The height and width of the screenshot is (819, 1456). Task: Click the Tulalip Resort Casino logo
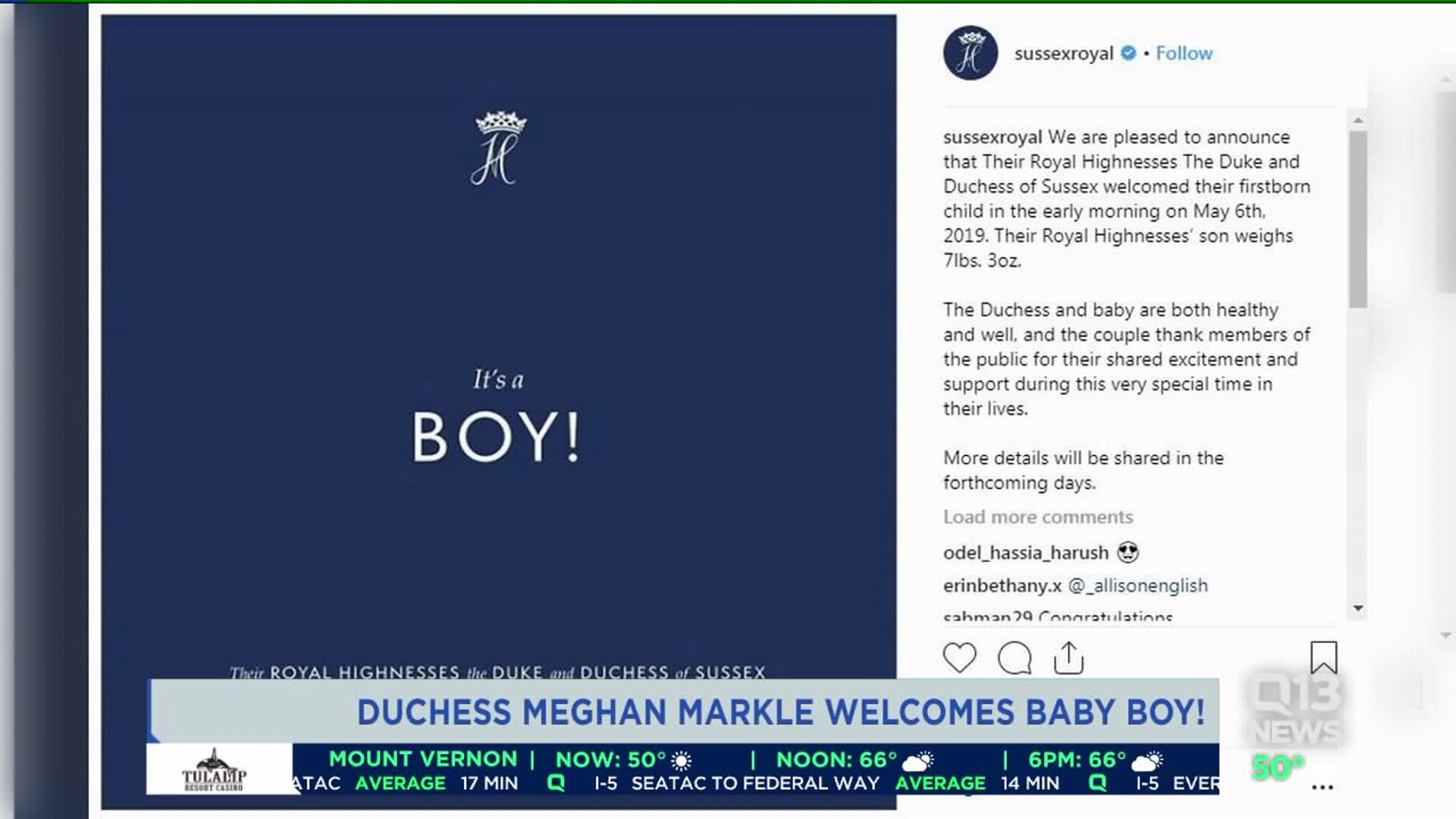click(x=215, y=770)
